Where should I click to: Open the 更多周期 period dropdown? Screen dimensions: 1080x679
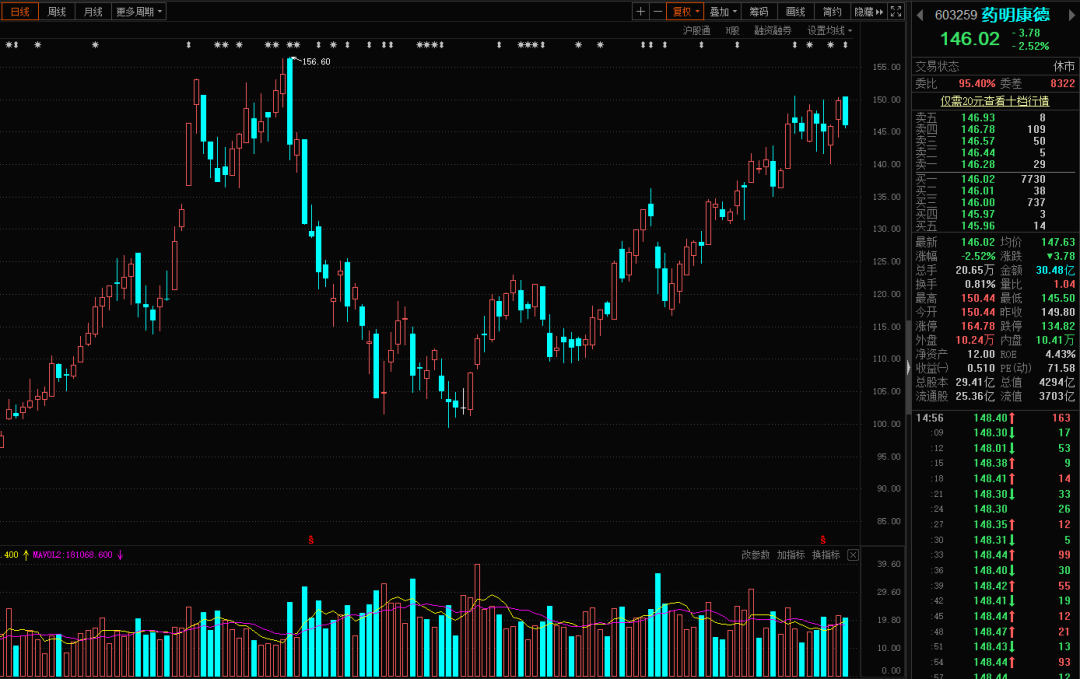tap(139, 12)
